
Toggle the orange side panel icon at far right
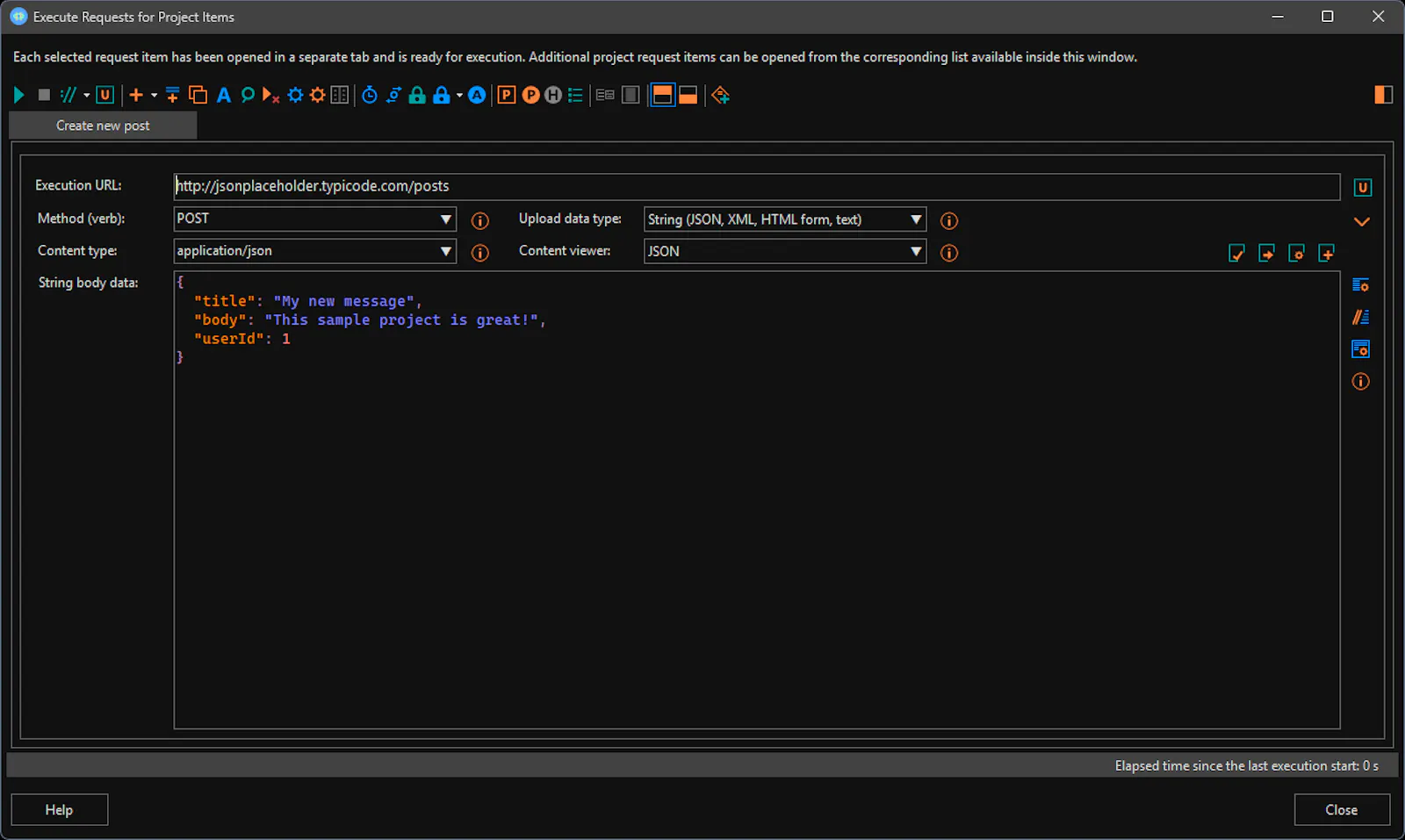(x=1383, y=95)
